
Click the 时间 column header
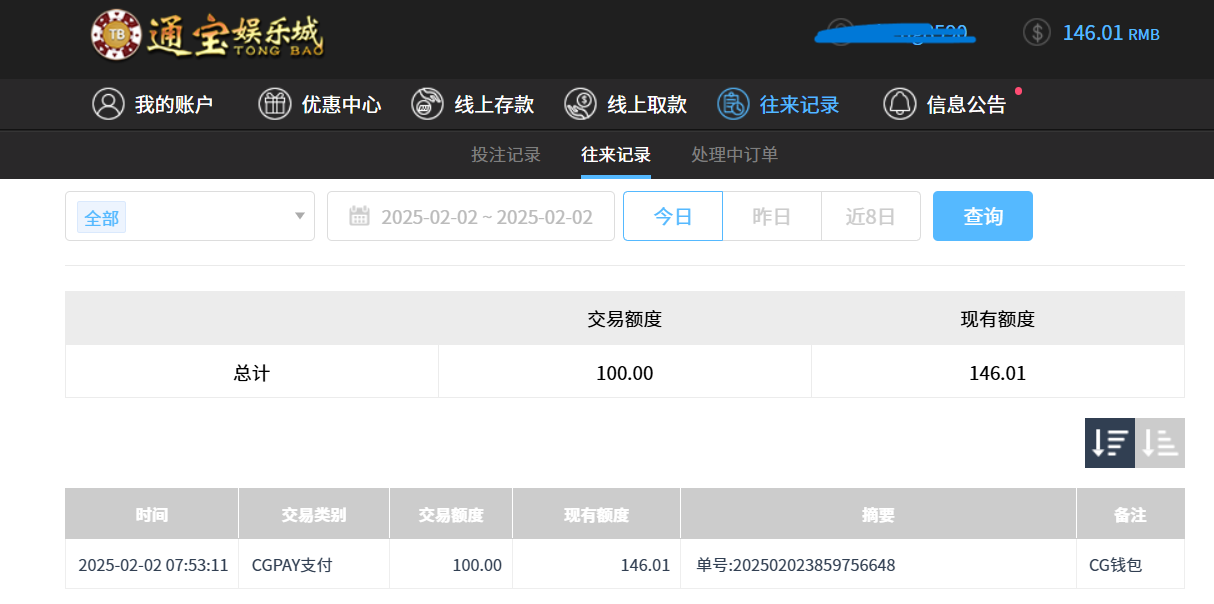tap(152, 514)
